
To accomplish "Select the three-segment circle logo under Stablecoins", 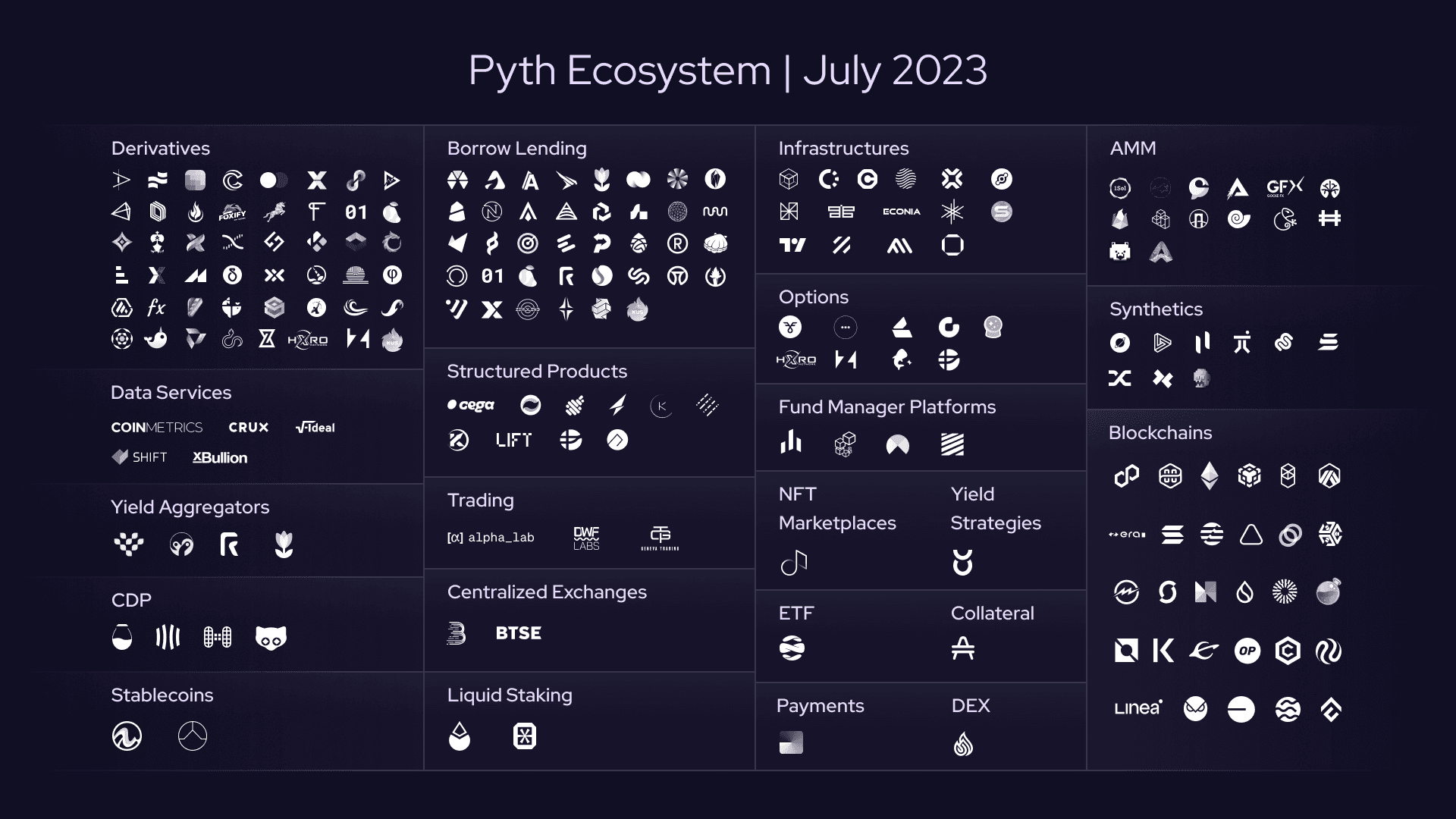I will [x=193, y=736].
